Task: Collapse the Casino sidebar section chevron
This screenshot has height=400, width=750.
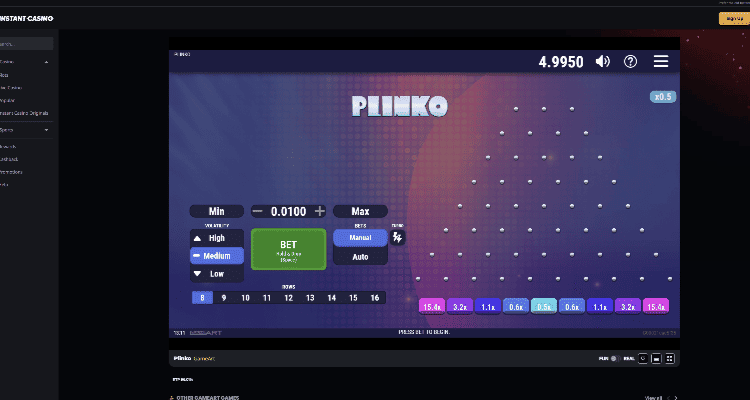Action: [x=46, y=62]
